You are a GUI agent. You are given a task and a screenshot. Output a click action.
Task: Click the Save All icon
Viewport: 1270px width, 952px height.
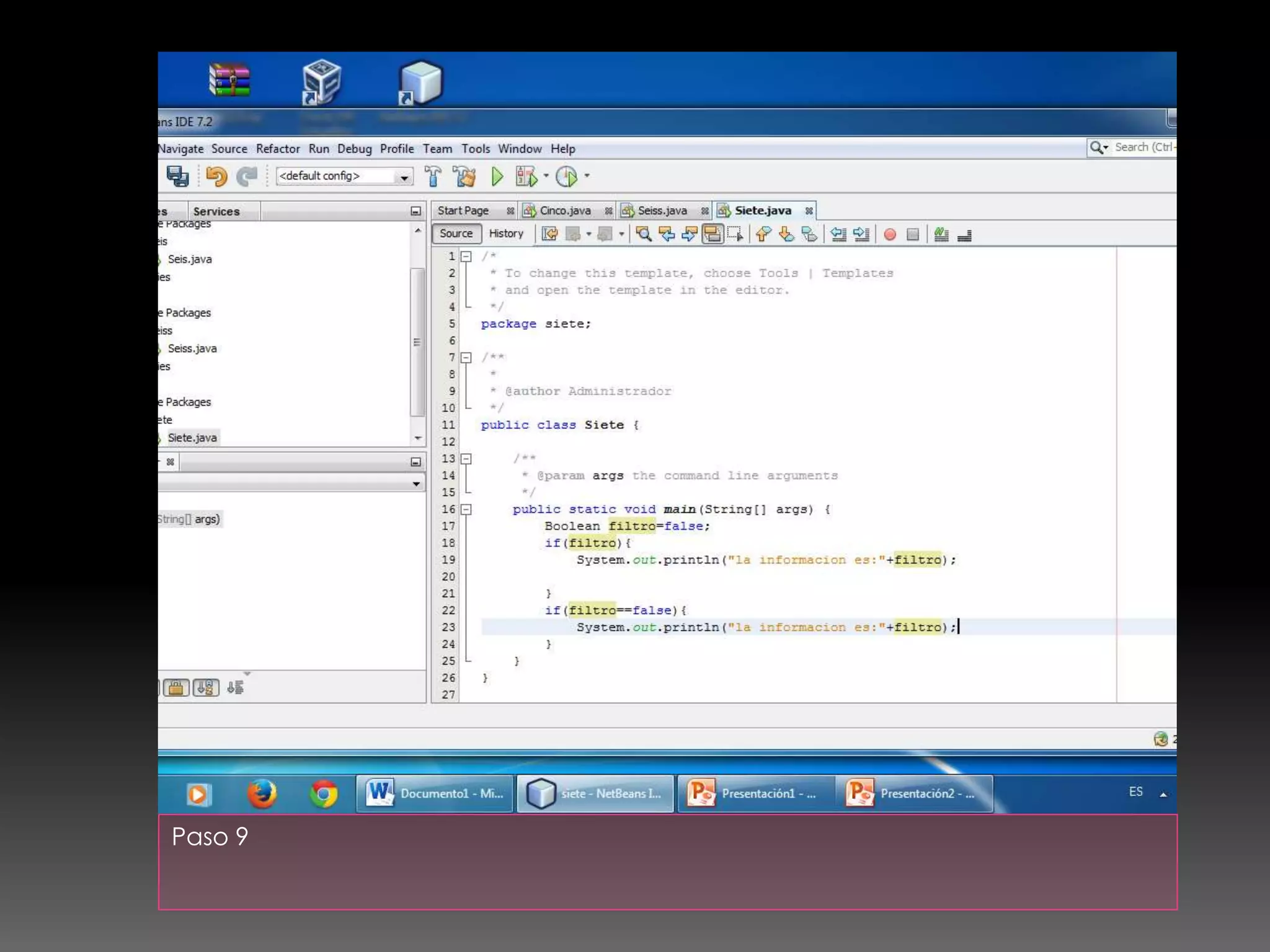point(177,177)
